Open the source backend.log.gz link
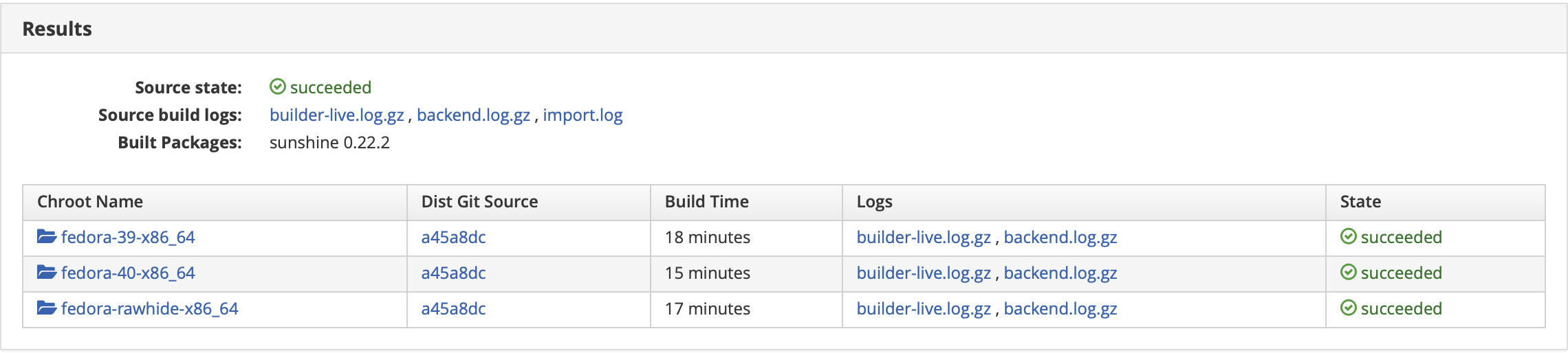1568x353 pixels. click(473, 115)
